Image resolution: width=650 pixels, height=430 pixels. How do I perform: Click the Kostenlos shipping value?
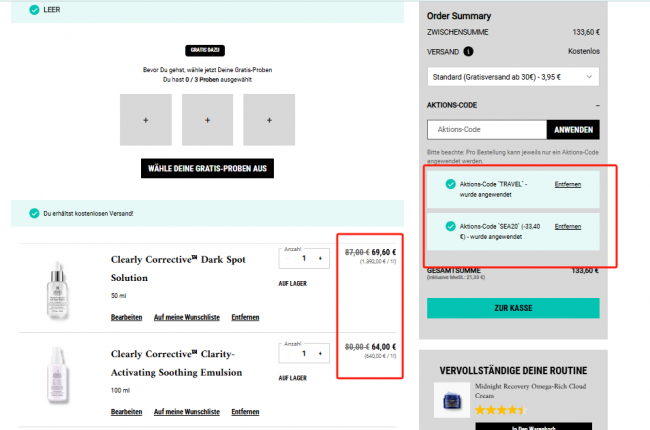(584, 51)
